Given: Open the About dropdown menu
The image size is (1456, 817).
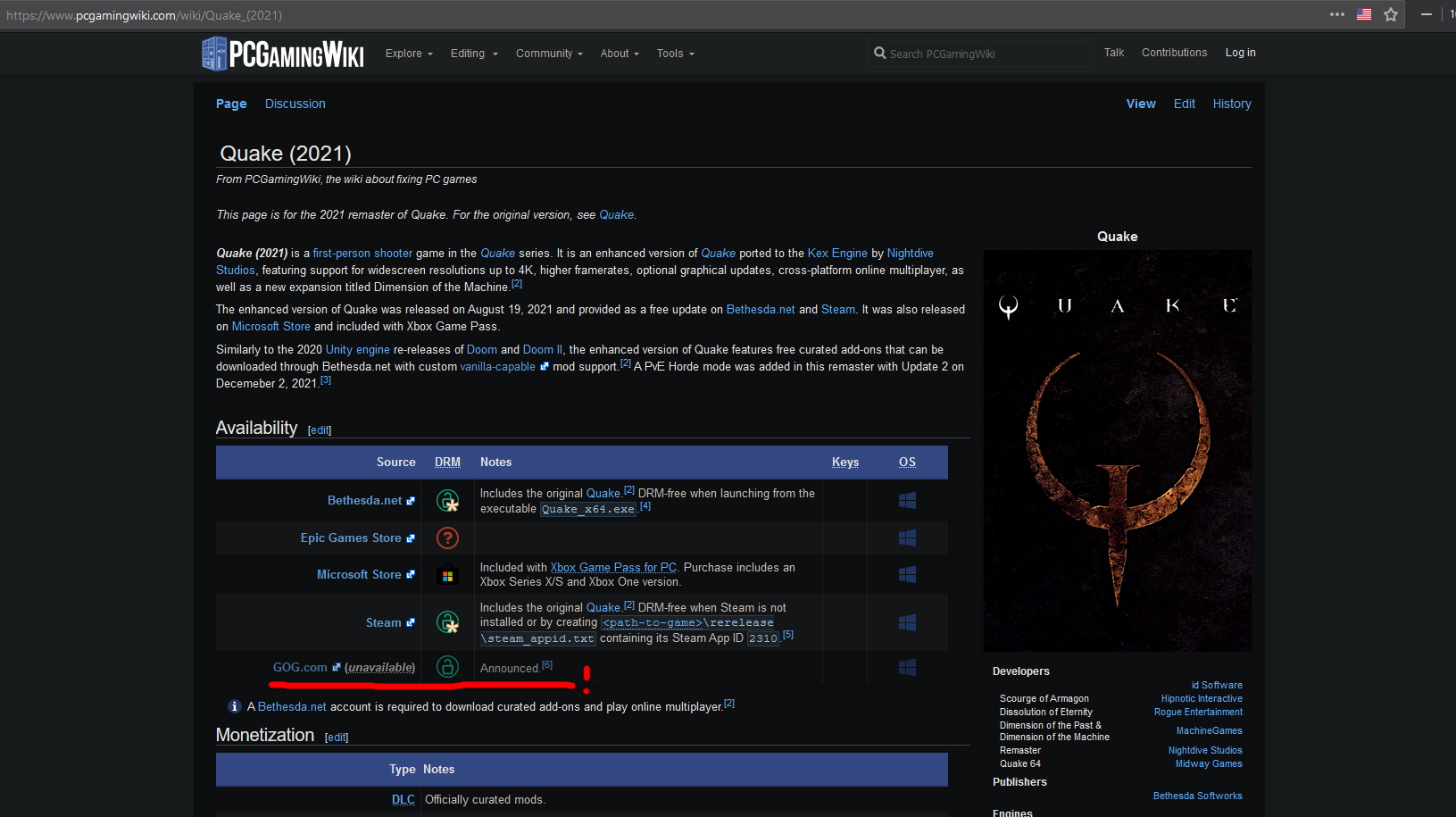Looking at the screenshot, I should 620,54.
